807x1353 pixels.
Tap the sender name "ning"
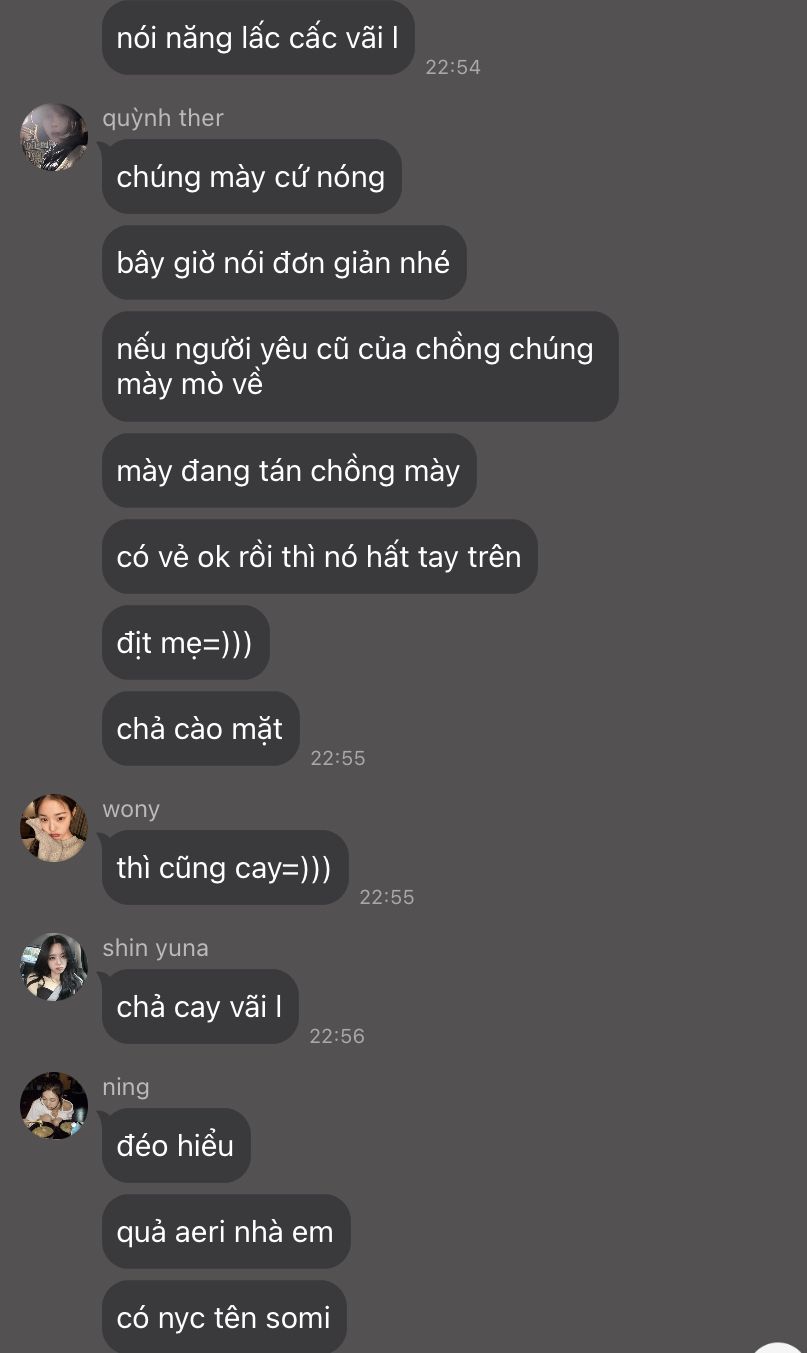point(126,1087)
